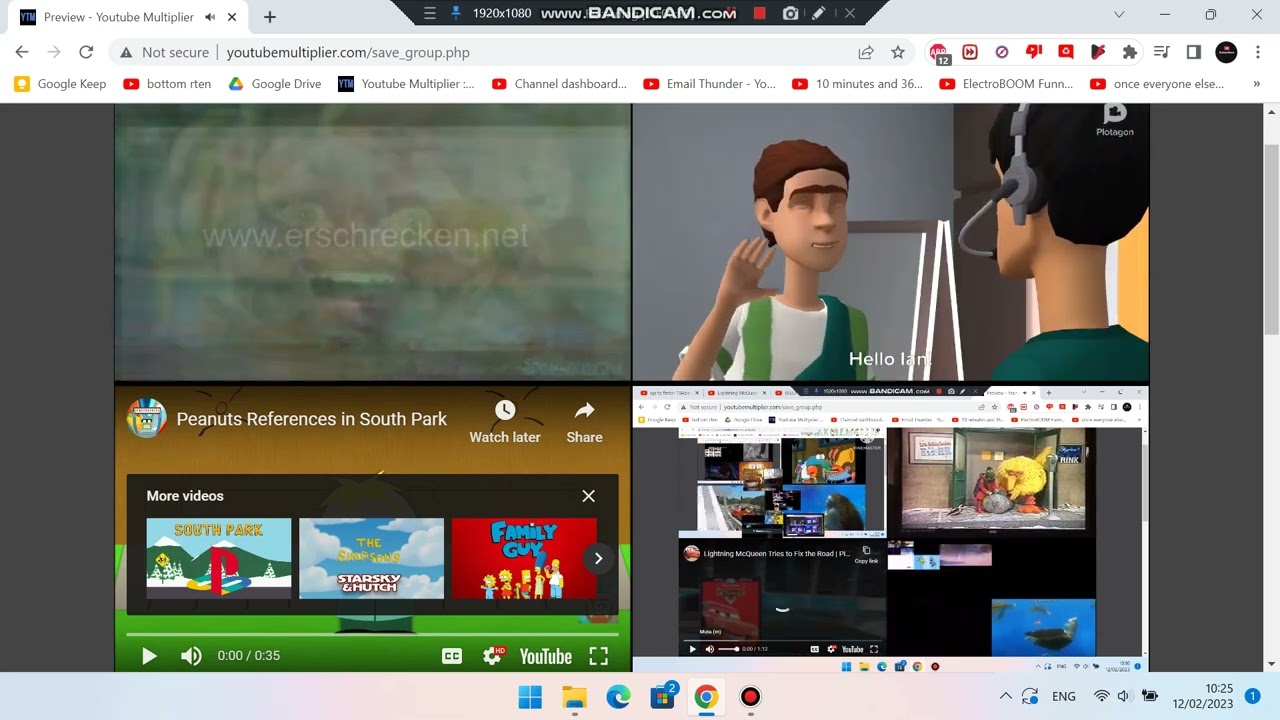Screen dimensions: 1280x720
Task: Show next suggested videos arrow
Action: [598, 558]
